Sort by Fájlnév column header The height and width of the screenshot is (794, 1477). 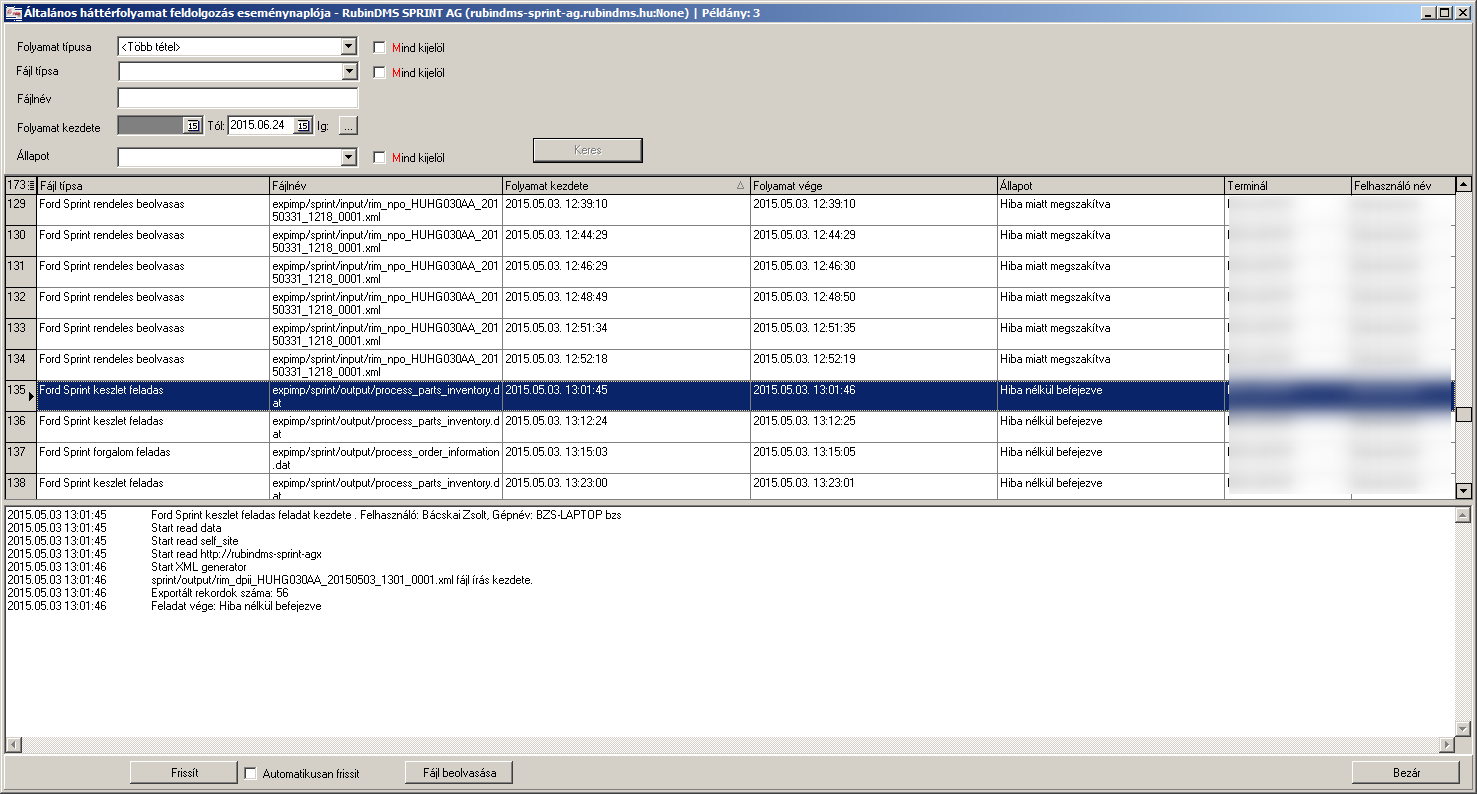(386, 186)
